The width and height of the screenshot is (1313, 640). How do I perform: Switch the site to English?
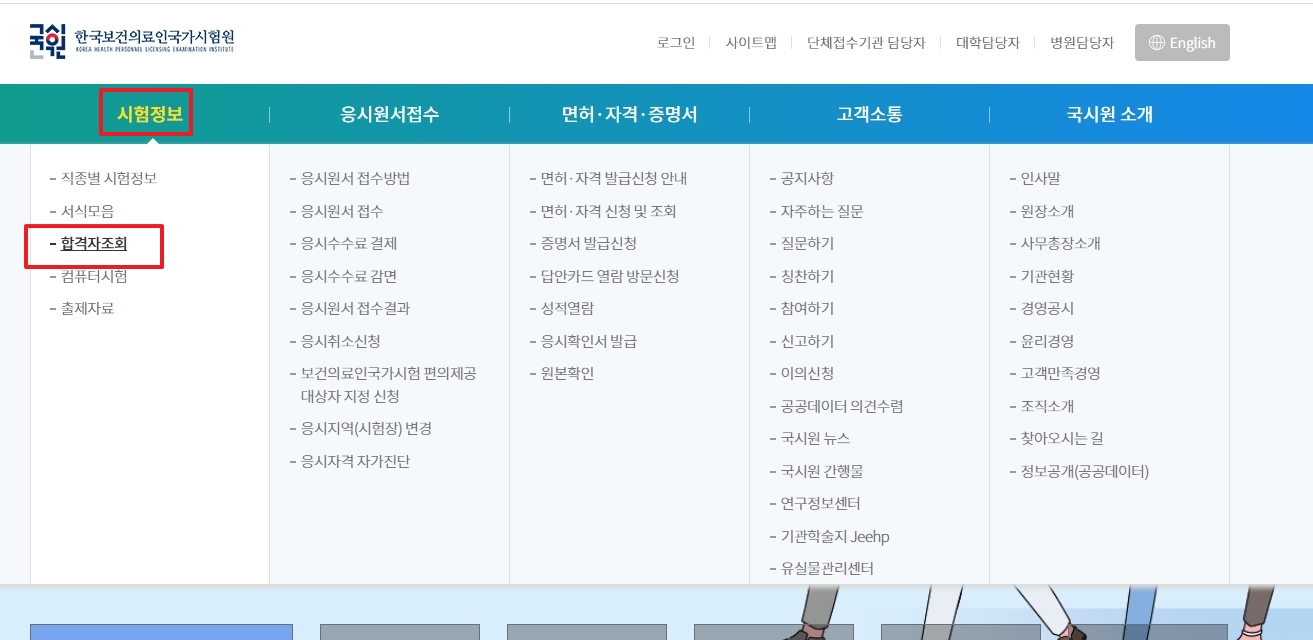point(1182,42)
